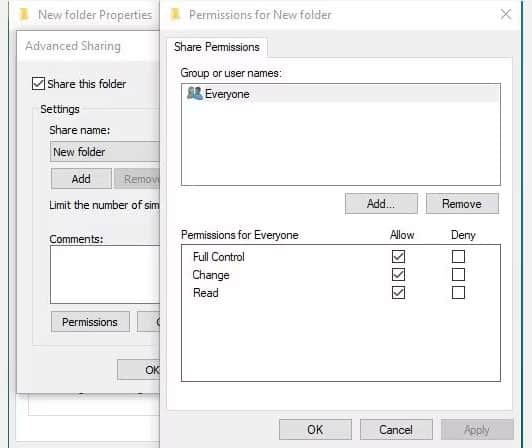Click the New folder Properties folder icon
Screen dimensions: 532x448
[x=24, y=14]
